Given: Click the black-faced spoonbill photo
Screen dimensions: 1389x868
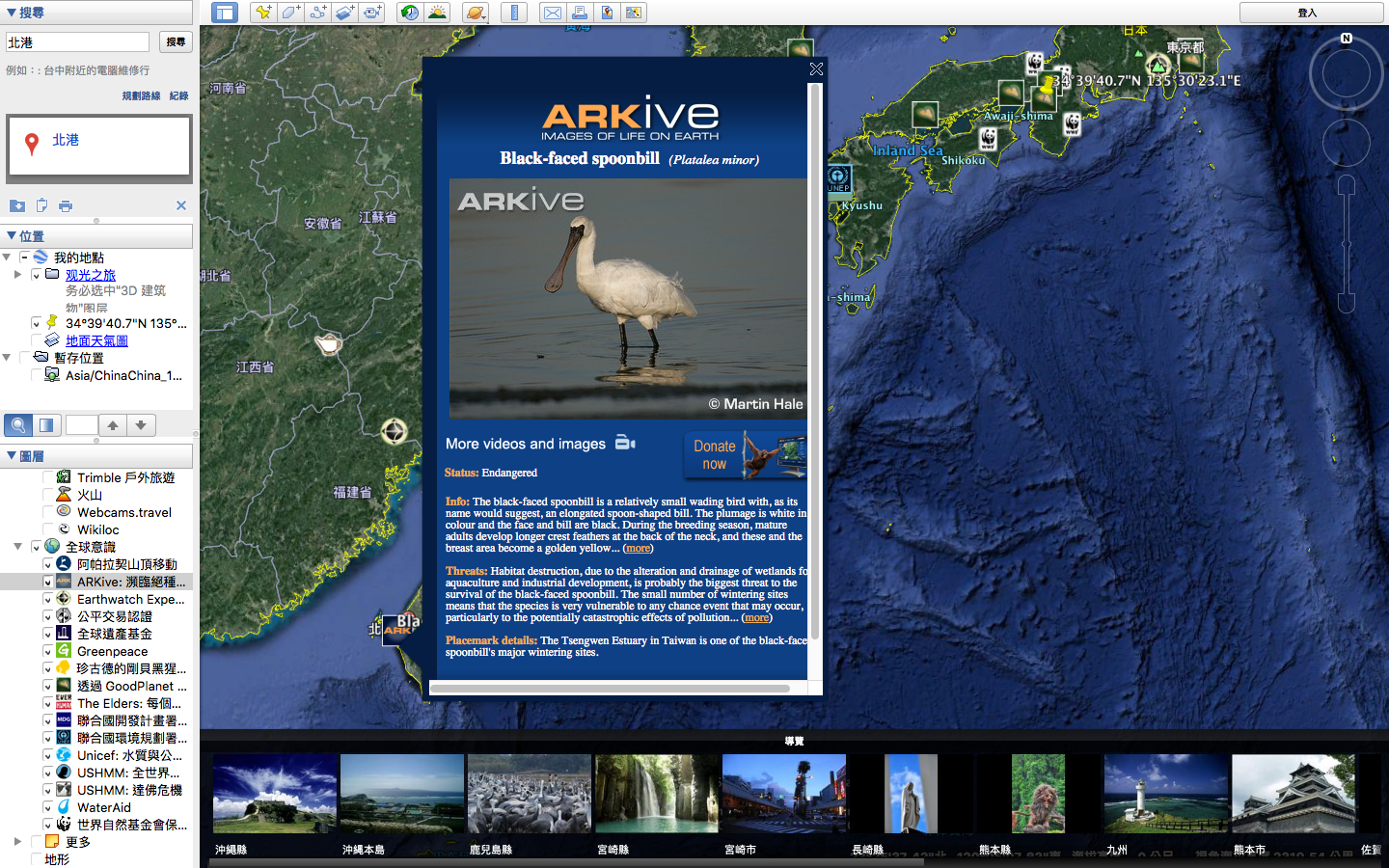Looking at the screenshot, I should pos(628,299).
